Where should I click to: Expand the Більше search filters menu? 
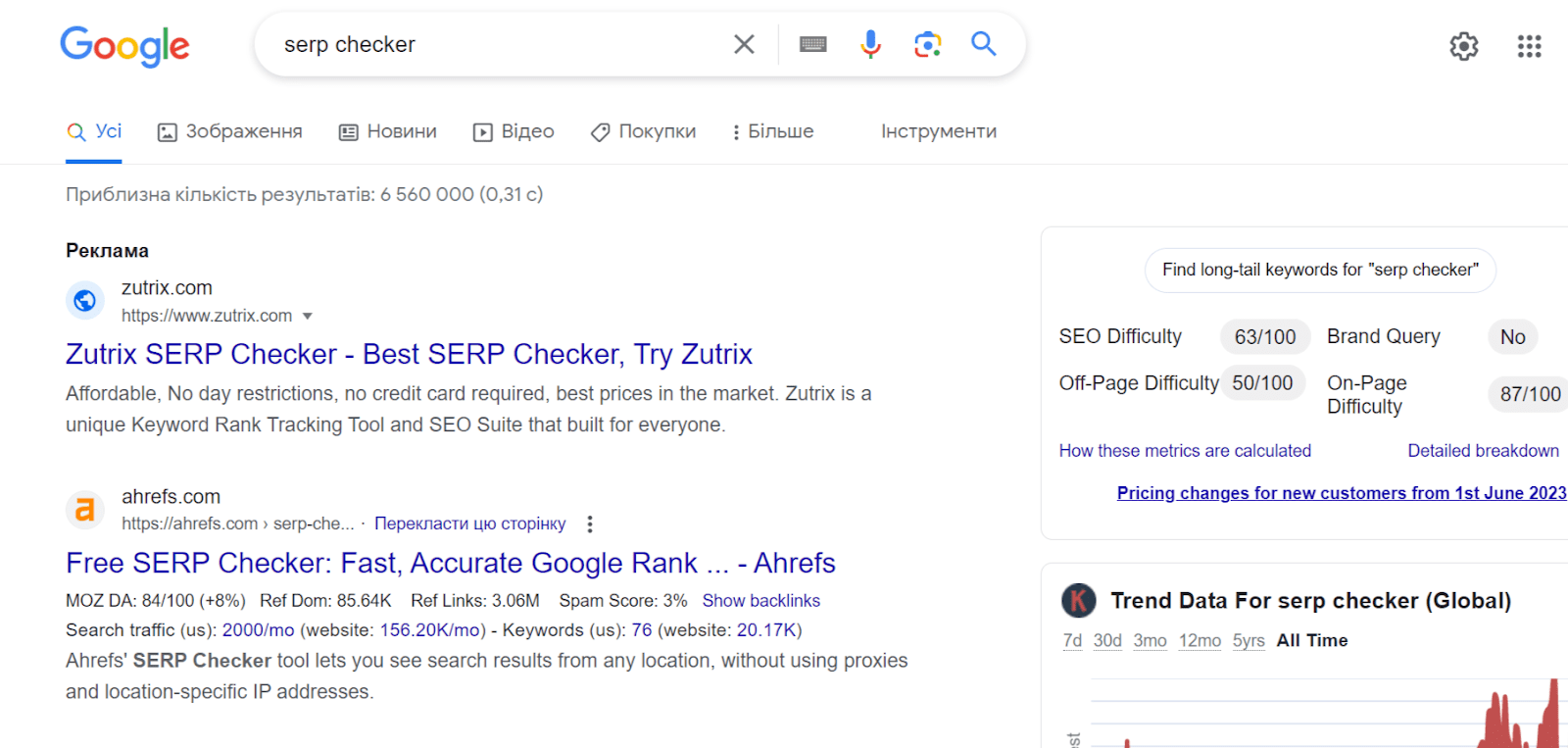[773, 131]
